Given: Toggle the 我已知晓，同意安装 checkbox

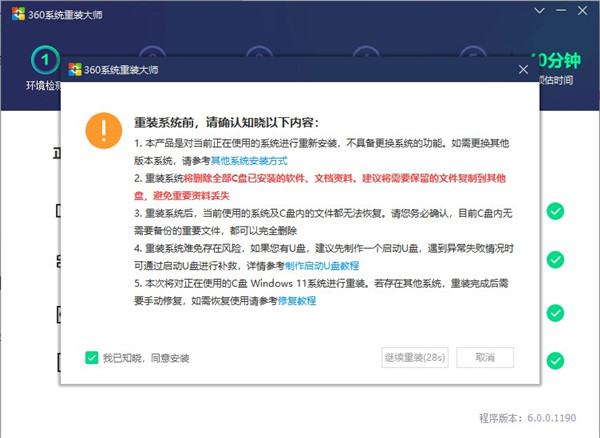Looking at the screenshot, I should pos(92,357).
